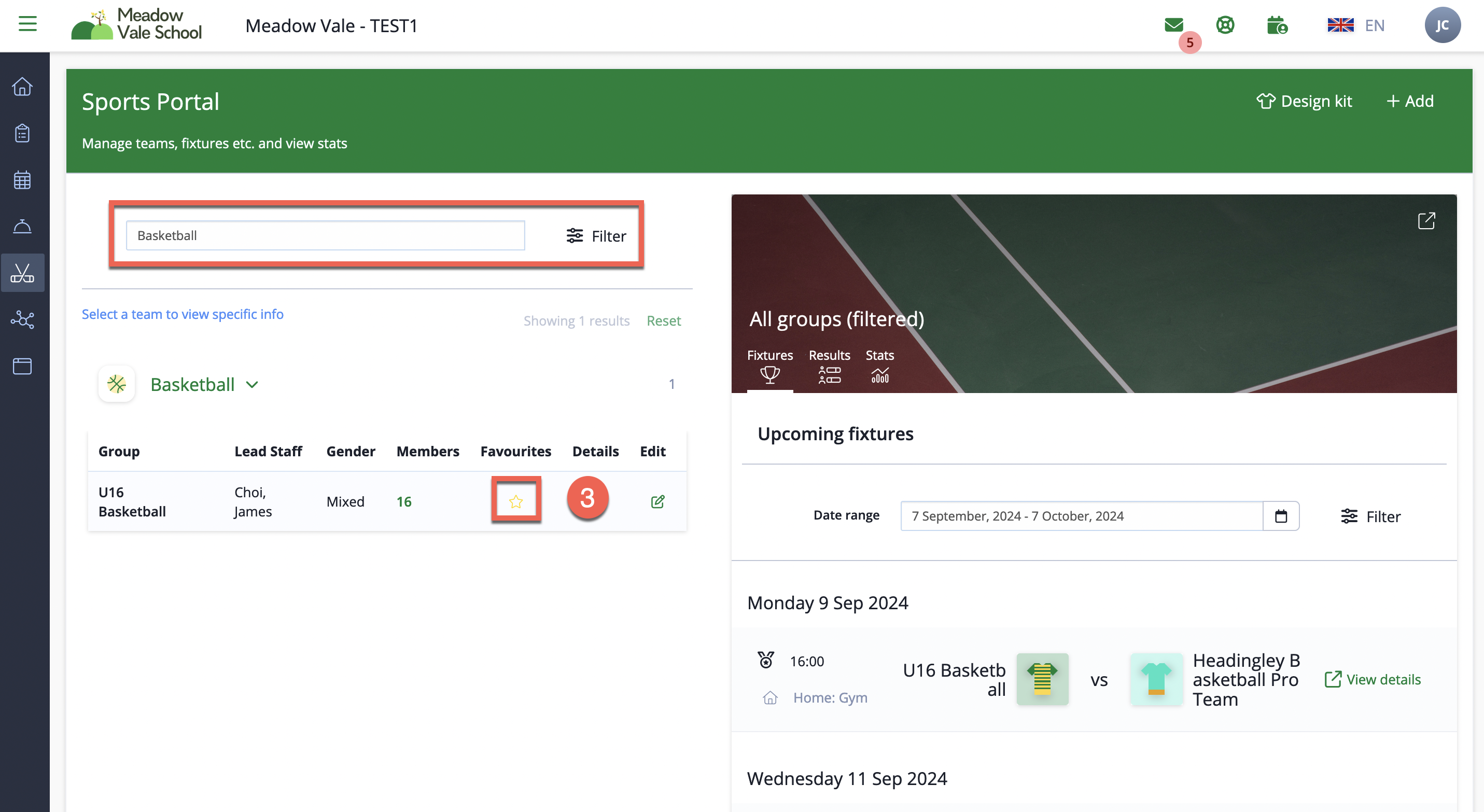Open the Design kit button
Viewport: 1484px width, 812px height.
click(x=1304, y=101)
